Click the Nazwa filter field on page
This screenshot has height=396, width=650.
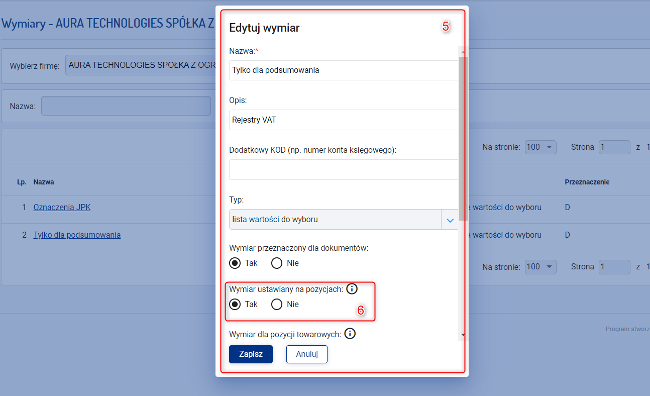click(126, 106)
